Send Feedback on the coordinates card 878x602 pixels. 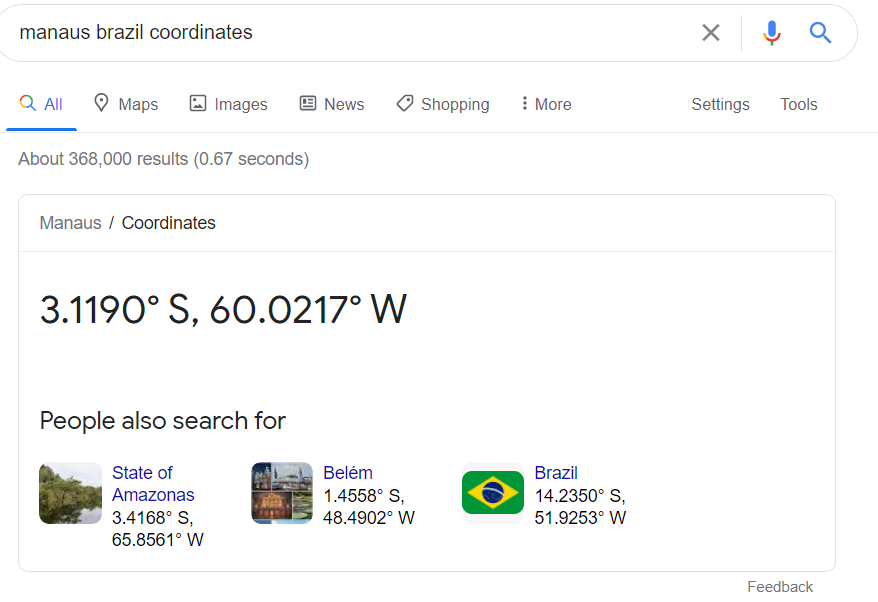[x=780, y=587]
